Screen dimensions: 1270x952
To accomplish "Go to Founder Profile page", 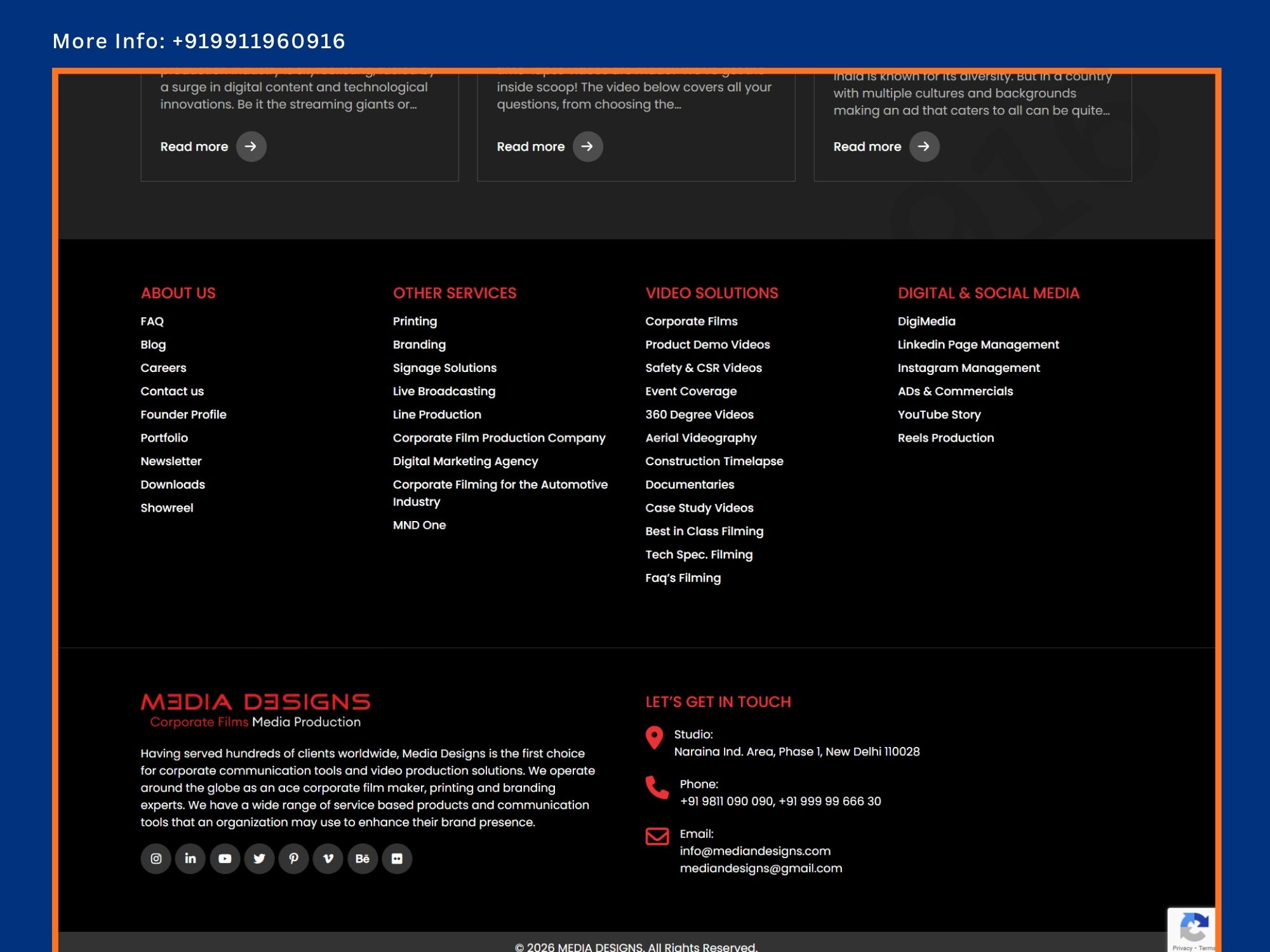I will click(183, 414).
